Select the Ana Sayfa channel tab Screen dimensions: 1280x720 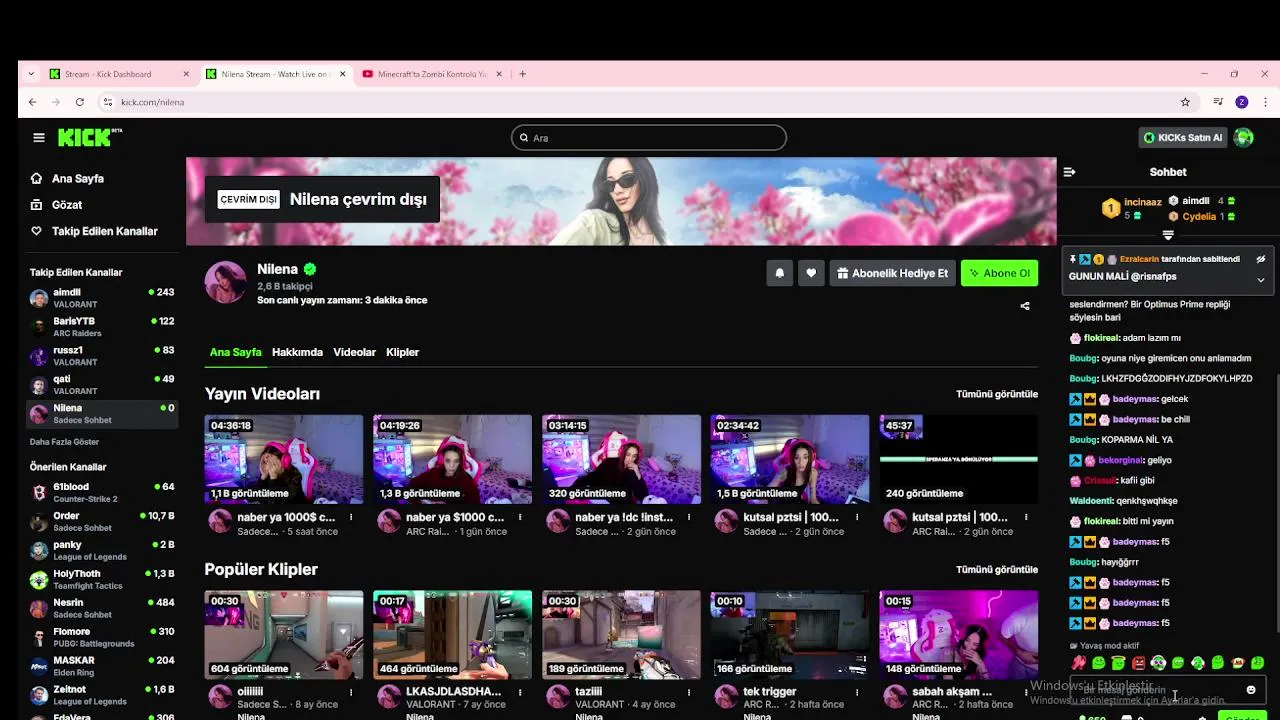tap(235, 352)
